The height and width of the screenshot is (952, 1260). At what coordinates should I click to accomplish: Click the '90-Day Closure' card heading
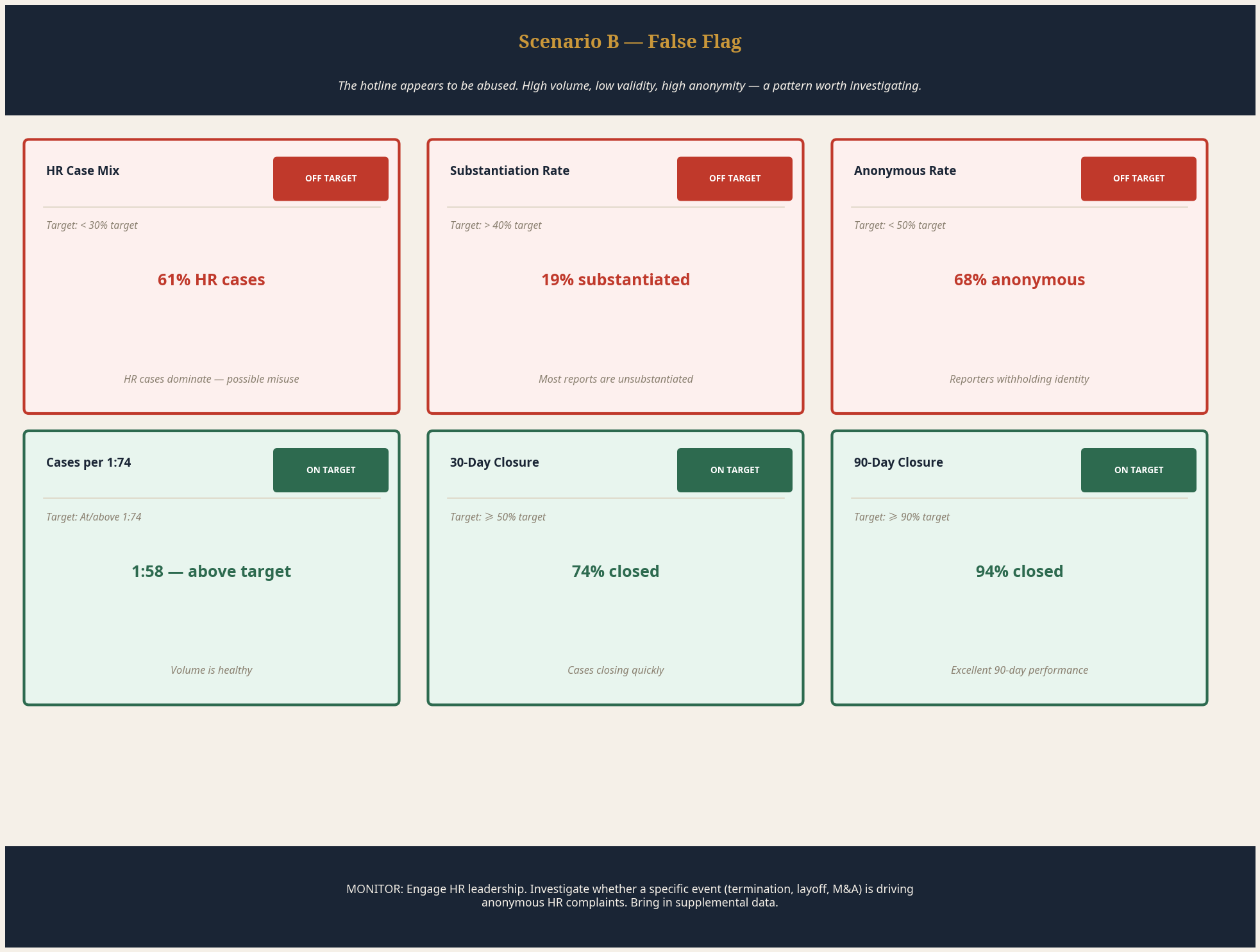(898, 462)
